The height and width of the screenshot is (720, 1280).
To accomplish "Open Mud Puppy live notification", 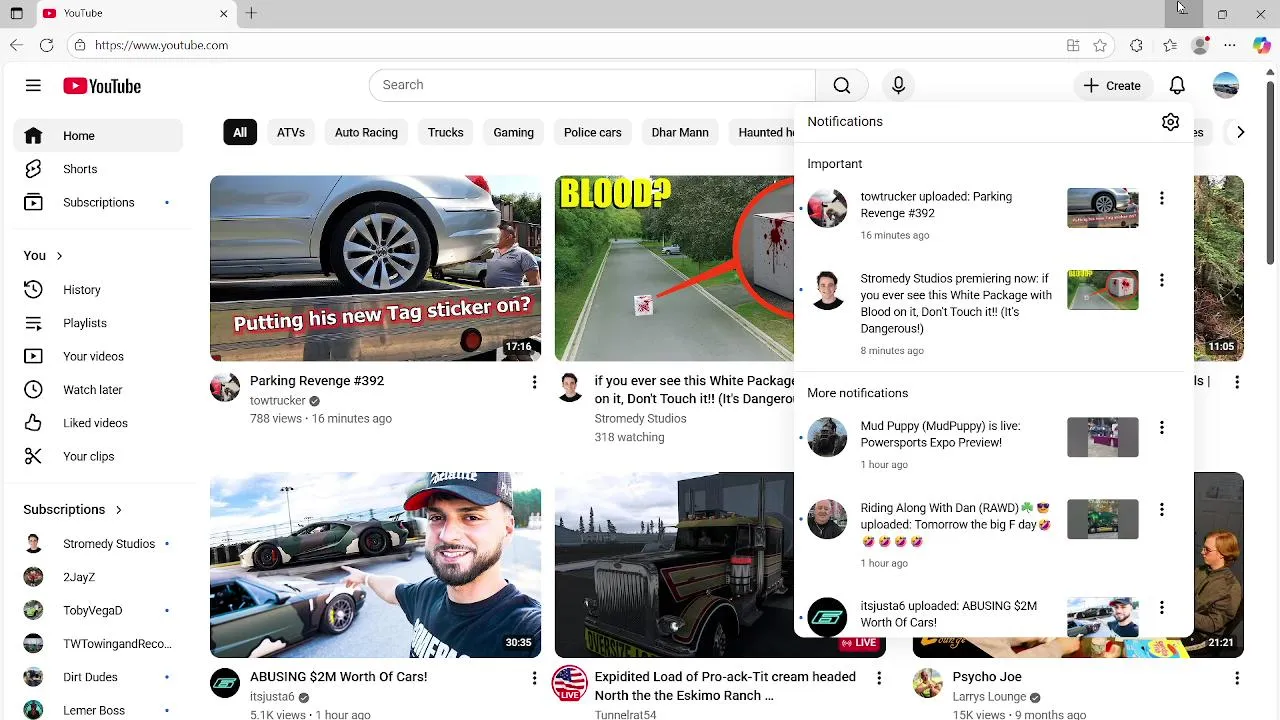I will (995, 444).
